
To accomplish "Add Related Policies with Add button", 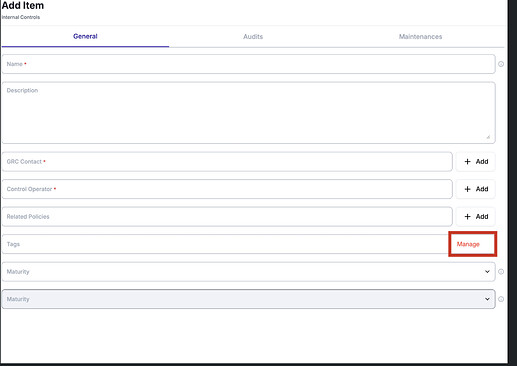I will (x=476, y=217).
